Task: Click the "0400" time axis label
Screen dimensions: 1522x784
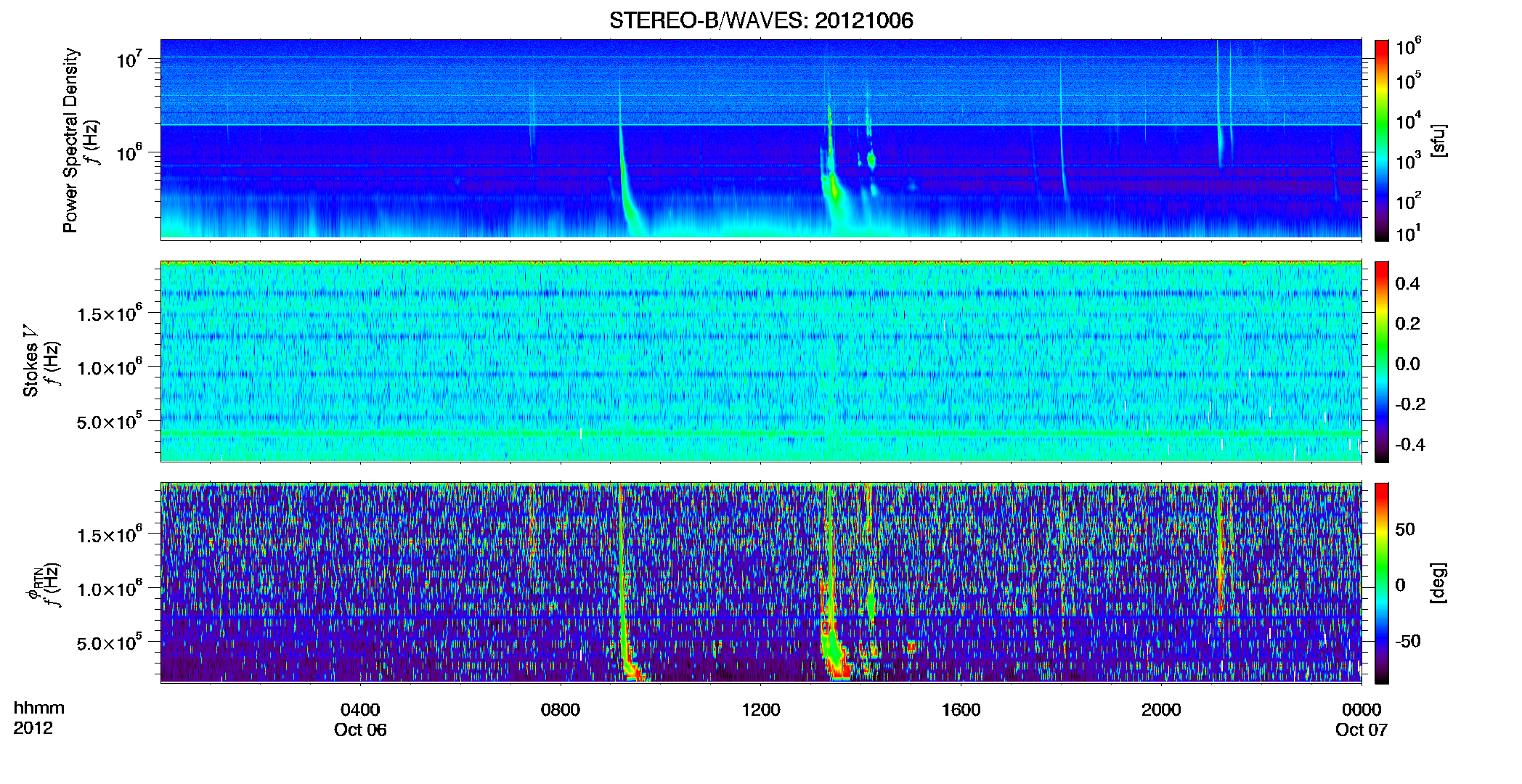Action: pyautogui.click(x=360, y=710)
